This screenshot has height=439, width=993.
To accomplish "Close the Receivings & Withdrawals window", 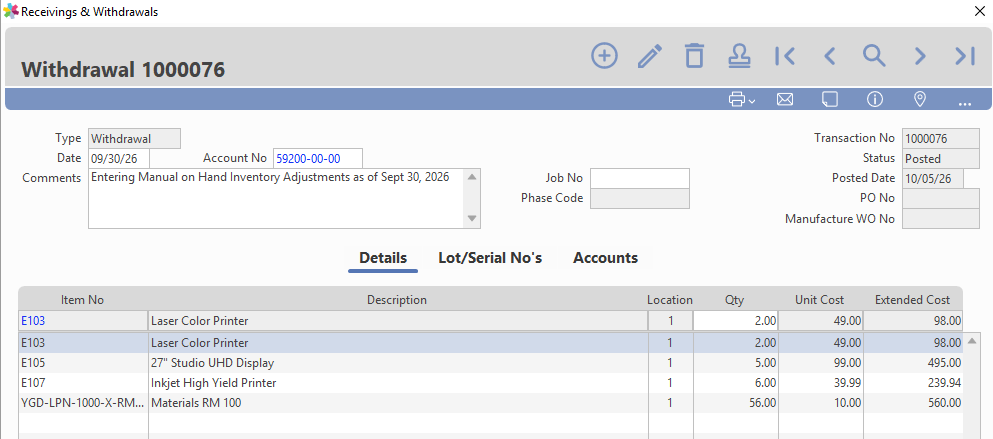I will click(x=978, y=10).
